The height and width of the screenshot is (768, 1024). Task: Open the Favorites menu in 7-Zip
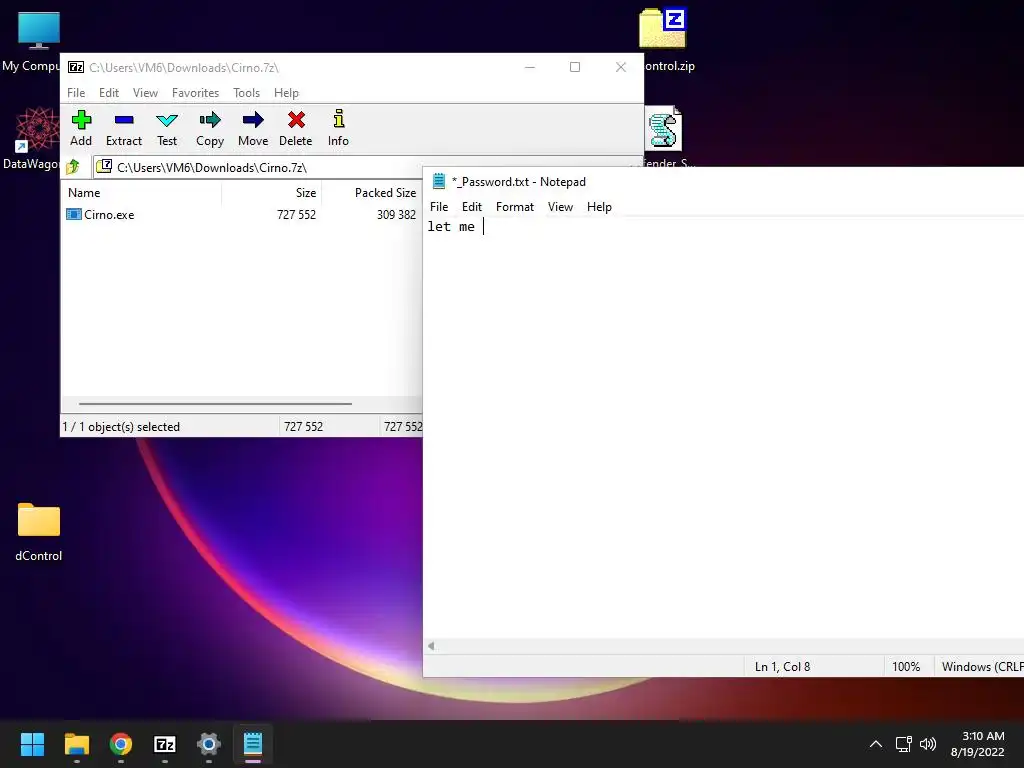click(195, 93)
